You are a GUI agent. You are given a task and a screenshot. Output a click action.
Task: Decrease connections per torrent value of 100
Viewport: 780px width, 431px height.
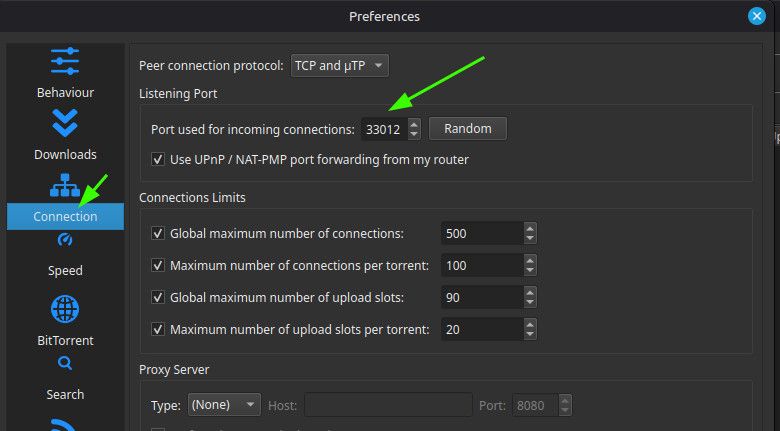click(530, 271)
